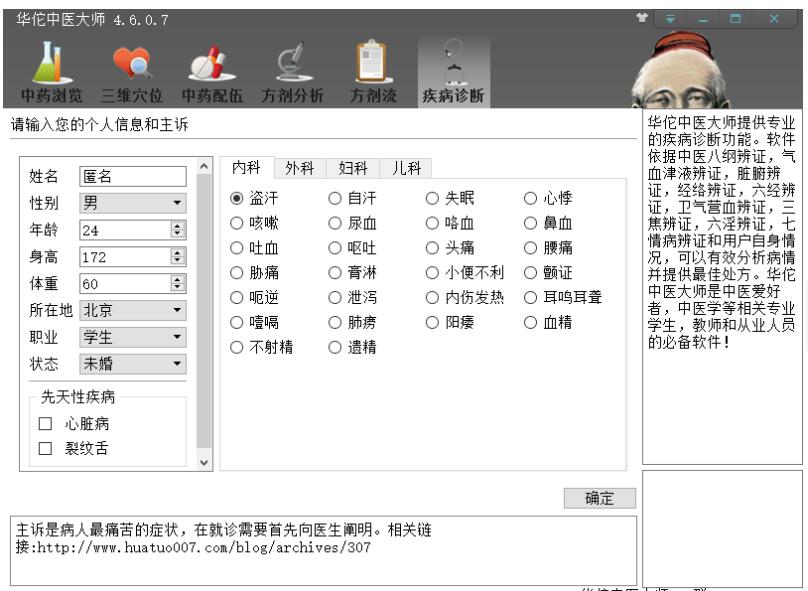Click the 体重 weight value field
The width and height of the screenshot is (808, 591).
pyautogui.click(x=126, y=283)
